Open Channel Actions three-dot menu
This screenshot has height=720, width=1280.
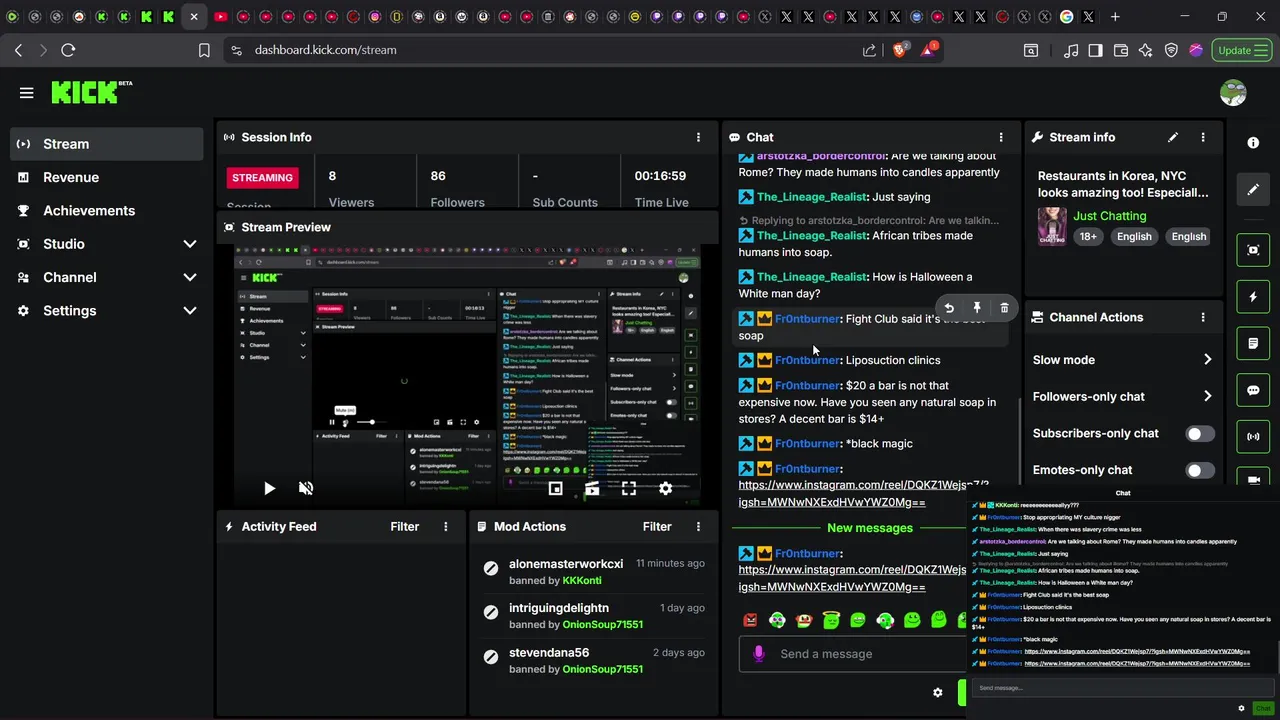pyautogui.click(x=1203, y=317)
